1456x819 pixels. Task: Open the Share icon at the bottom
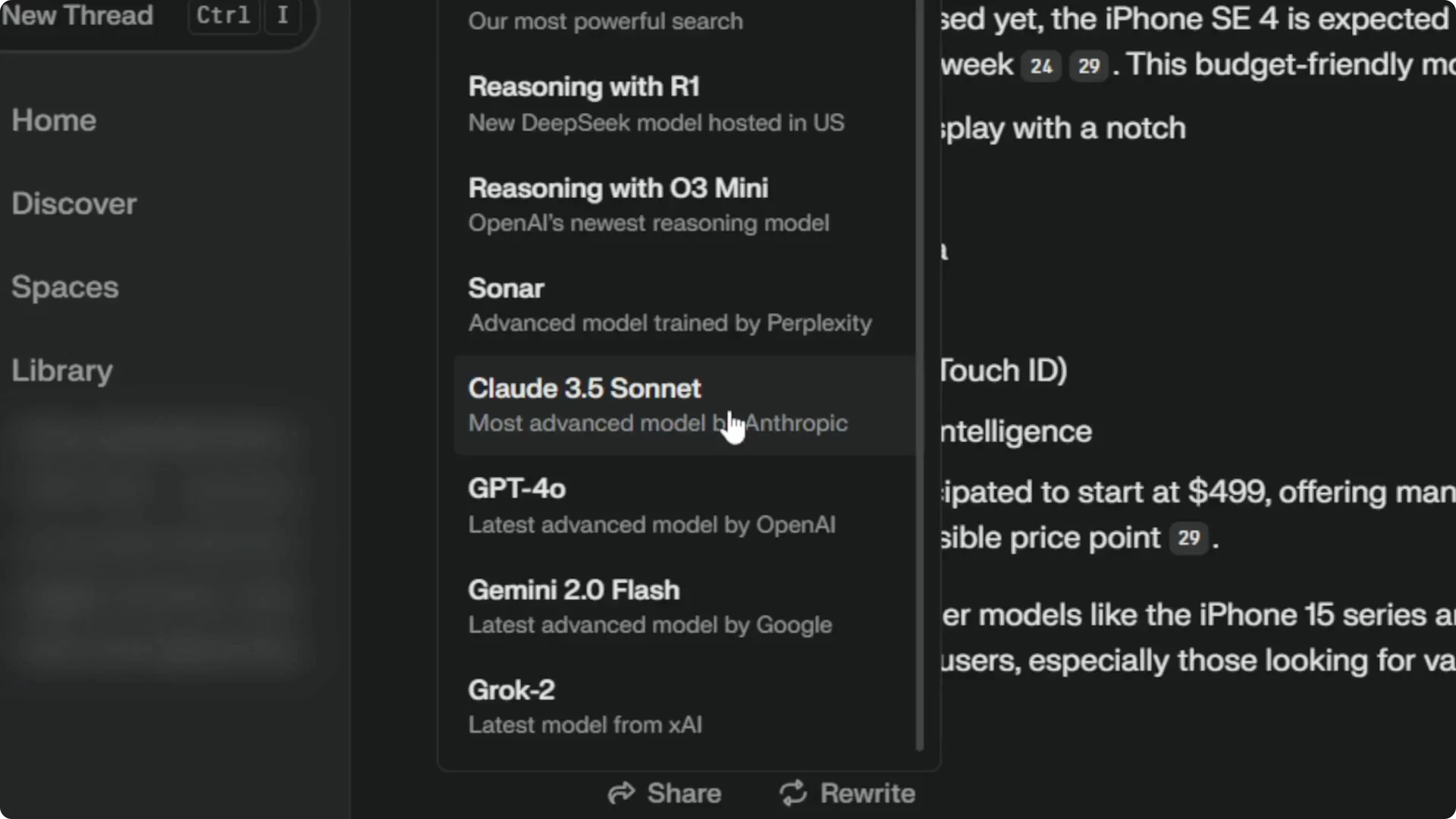(x=621, y=793)
